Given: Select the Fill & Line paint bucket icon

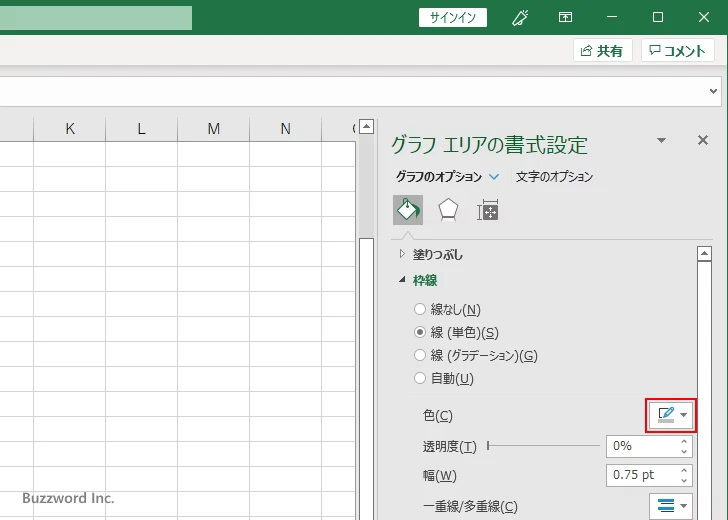Looking at the screenshot, I should pyautogui.click(x=408, y=209).
